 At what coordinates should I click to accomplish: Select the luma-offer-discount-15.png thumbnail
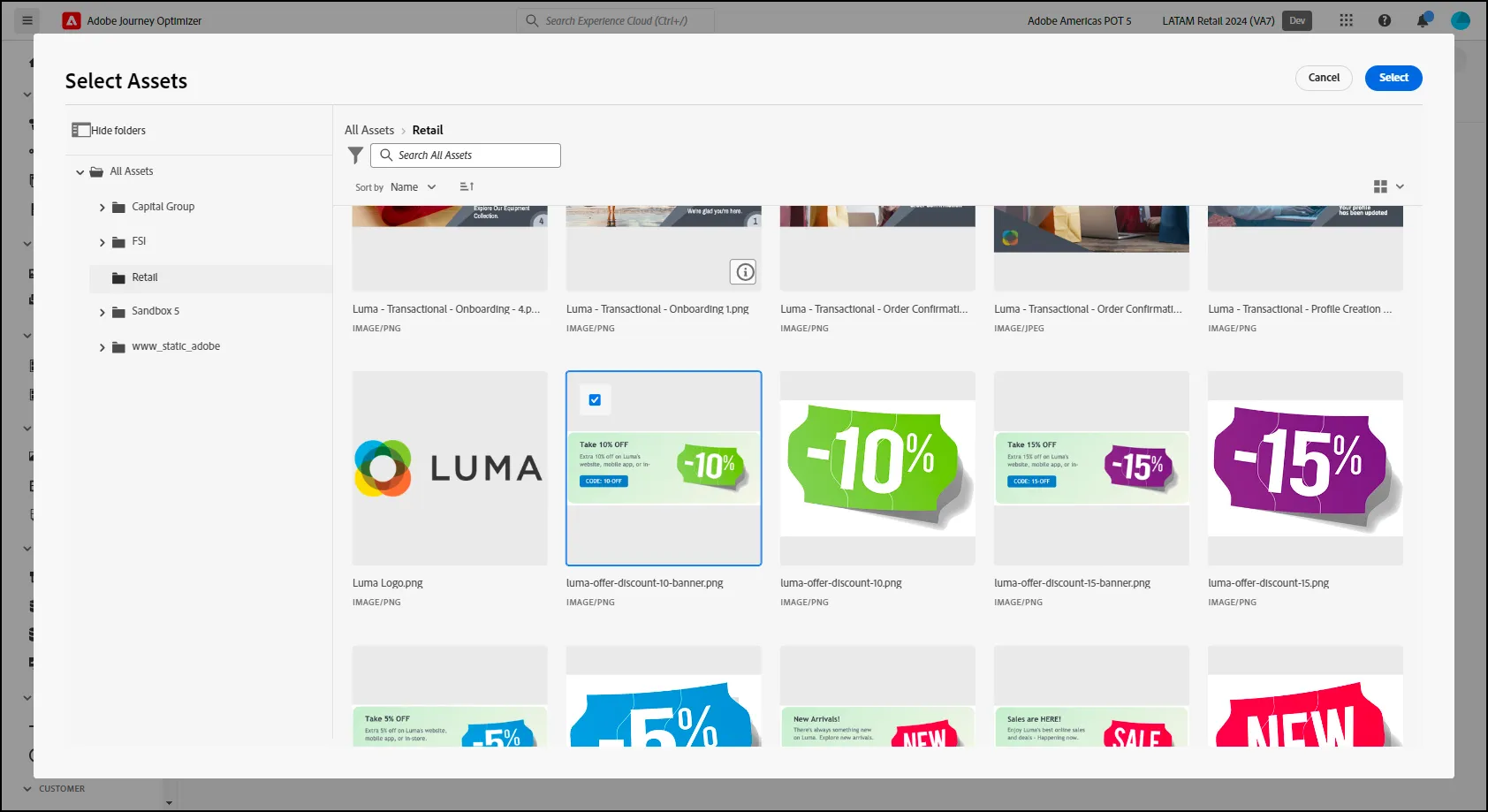1305,468
